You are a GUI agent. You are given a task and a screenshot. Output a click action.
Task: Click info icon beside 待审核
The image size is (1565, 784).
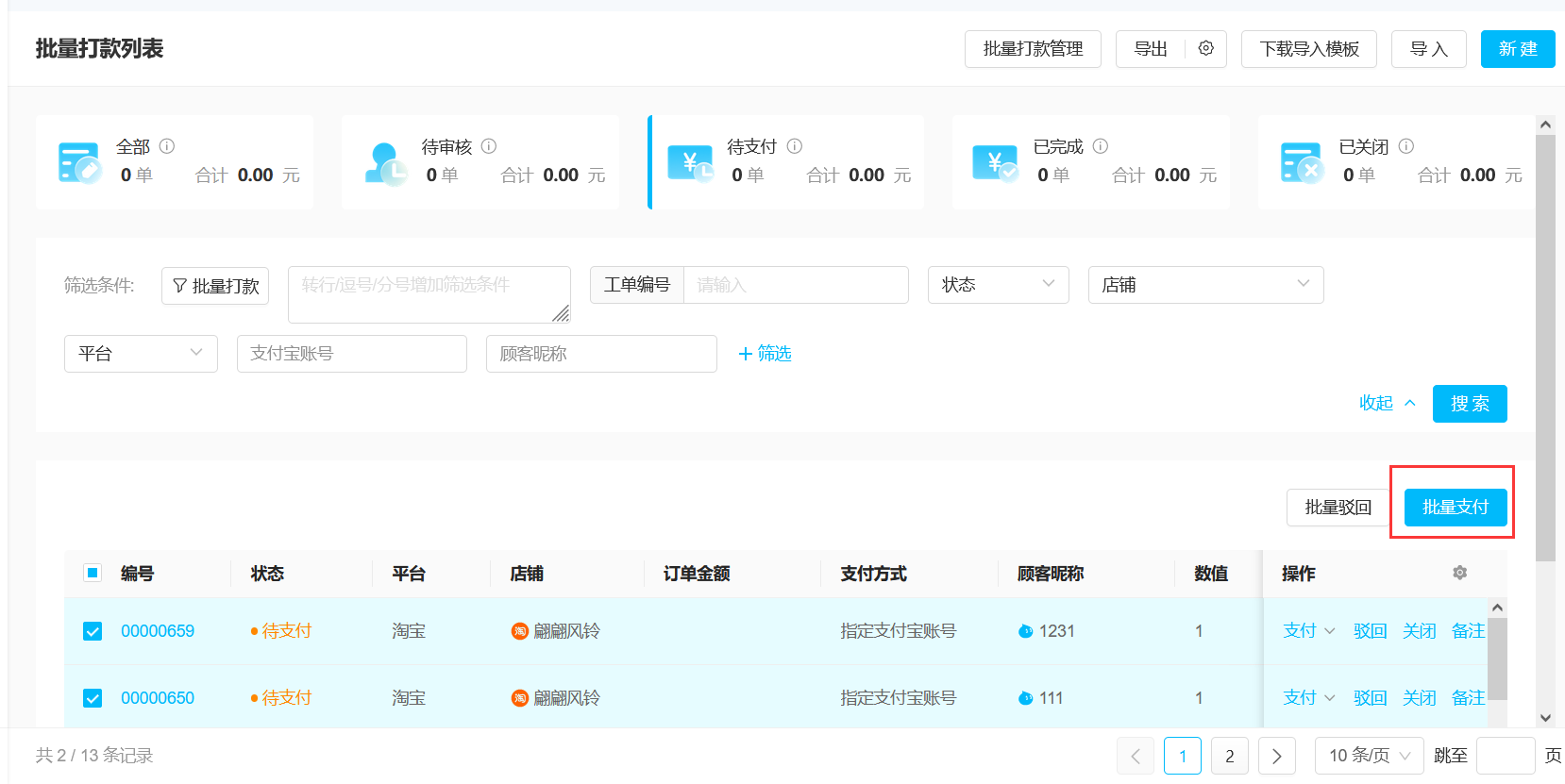point(489,146)
